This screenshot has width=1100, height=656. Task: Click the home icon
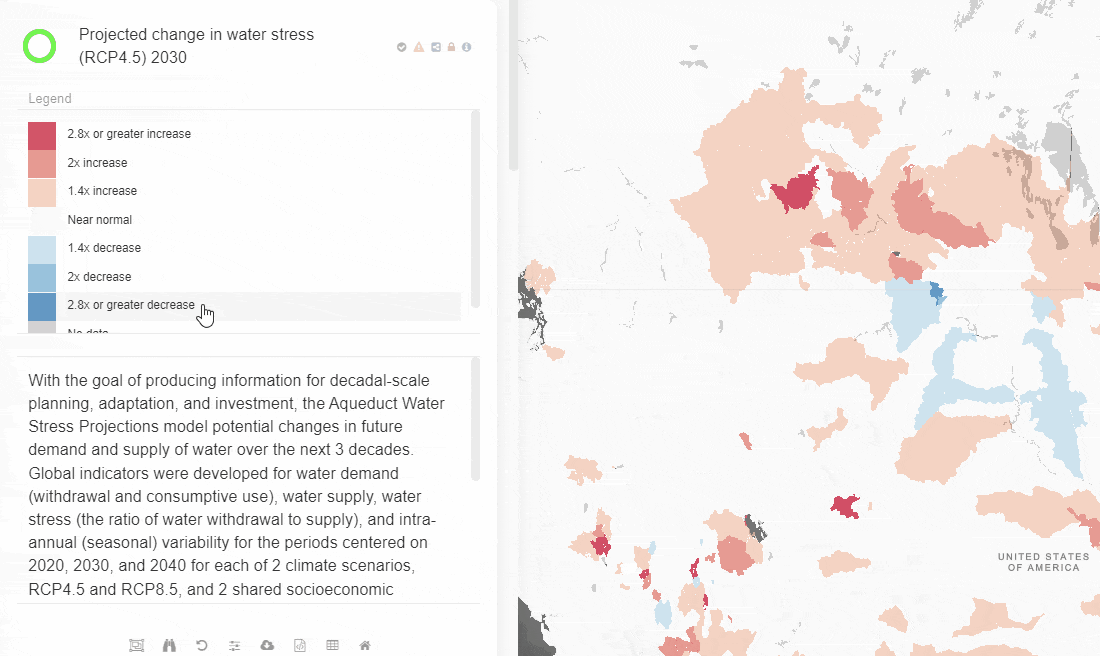pyautogui.click(x=365, y=646)
